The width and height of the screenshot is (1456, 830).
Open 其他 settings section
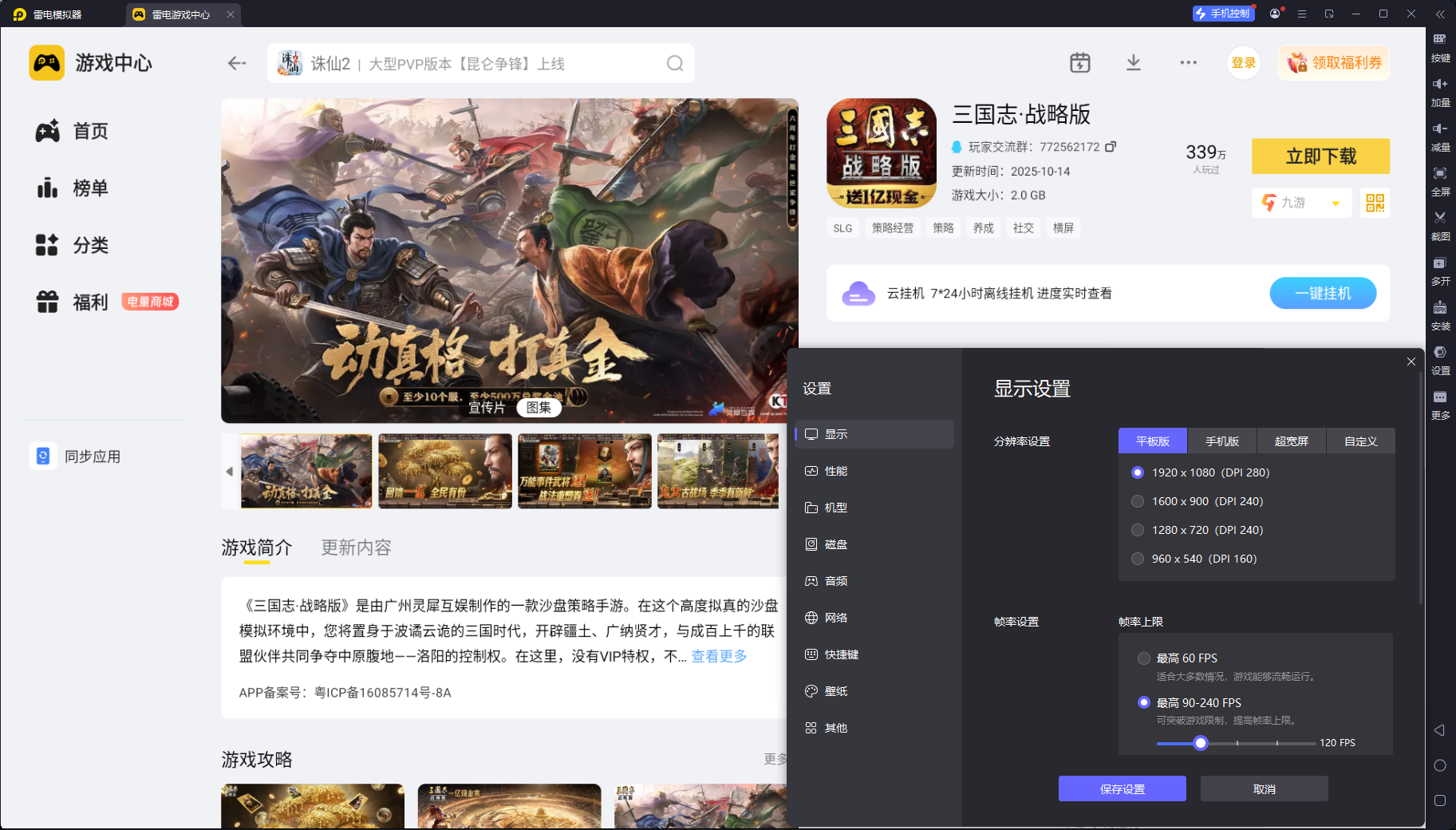tap(874, 728)
